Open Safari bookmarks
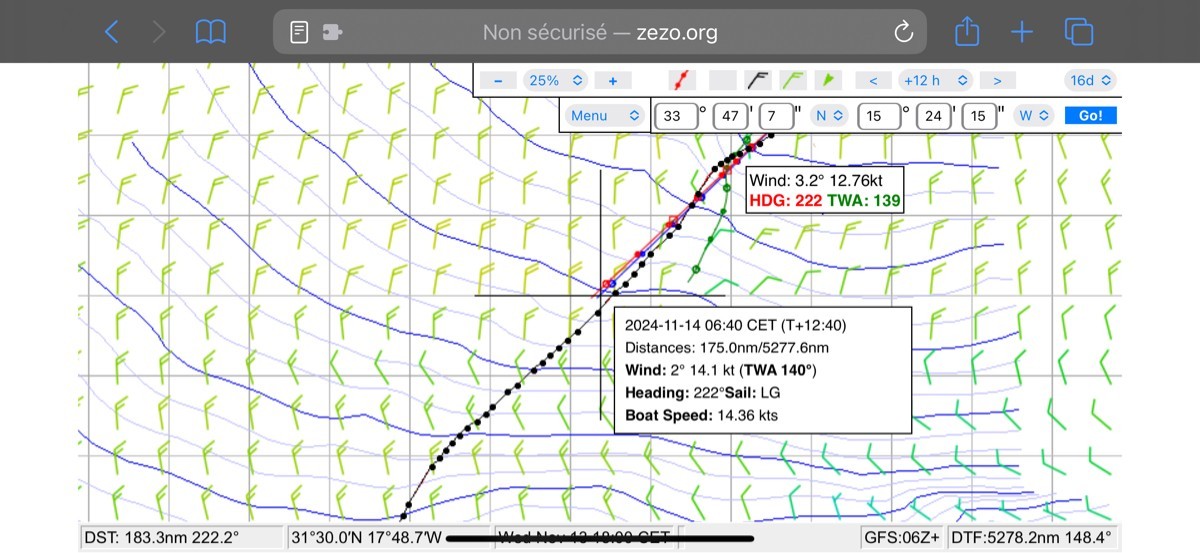Image resolution: width=1200 pixels, height=553 pixels. tap(210, 32)
